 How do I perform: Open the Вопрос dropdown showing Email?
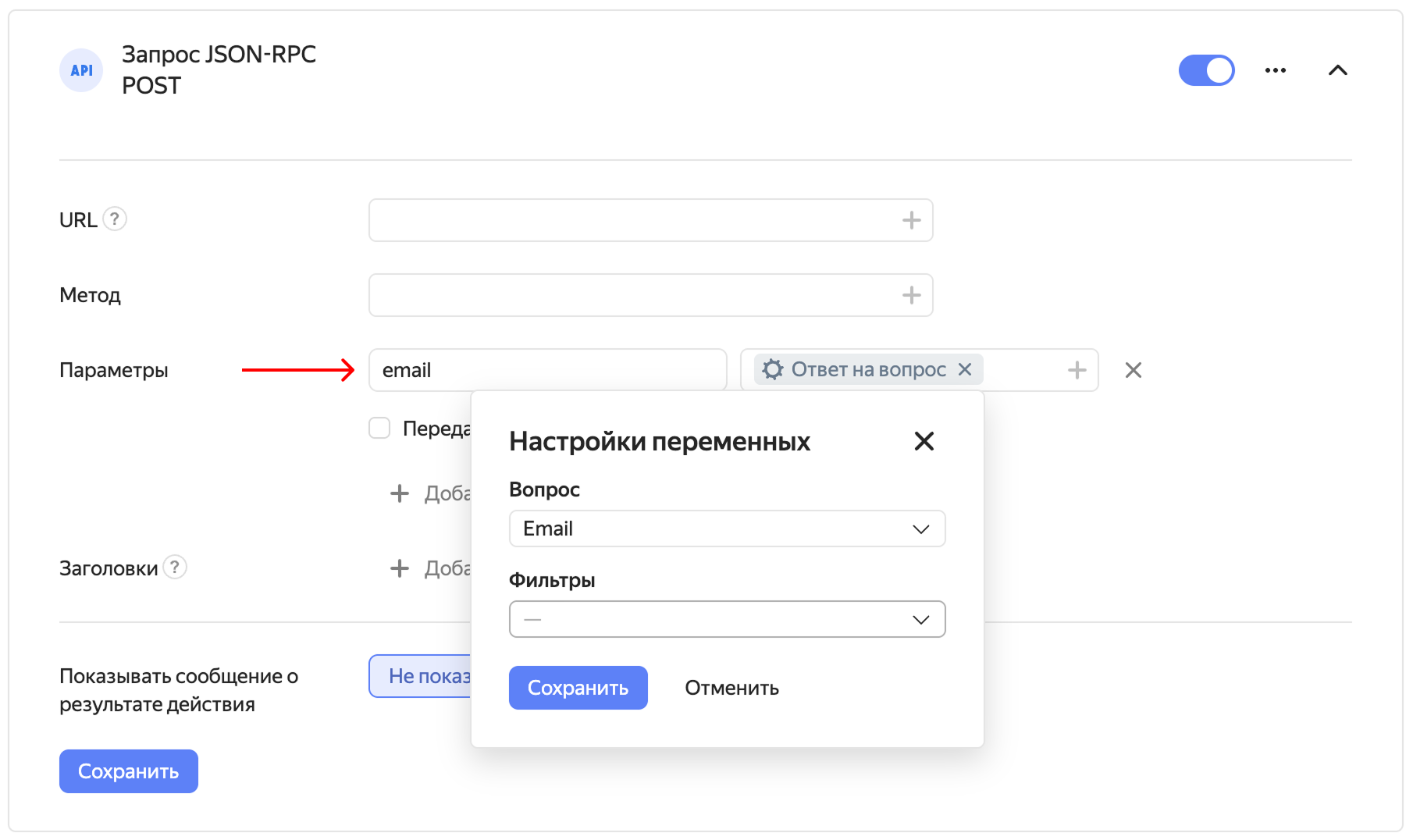click(727, 529)
